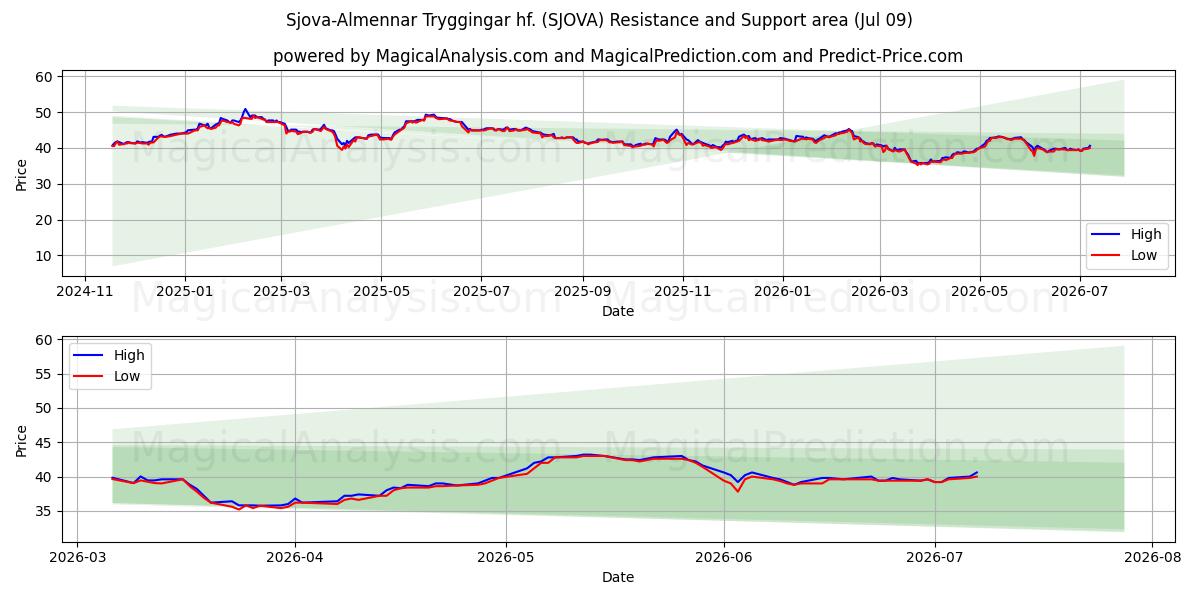
Task: Click the '2026-08' tick on bottom chart
Action: click(x=1153, y=557)
